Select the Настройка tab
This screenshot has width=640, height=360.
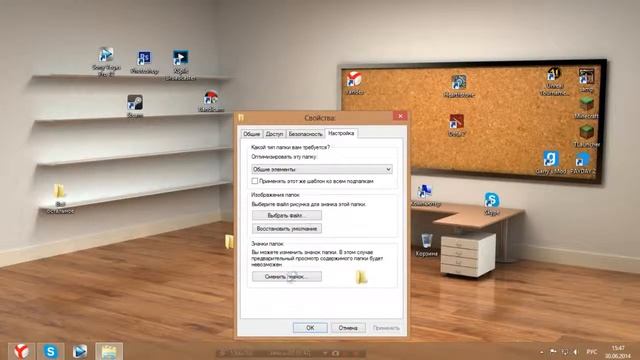point(341,133)
